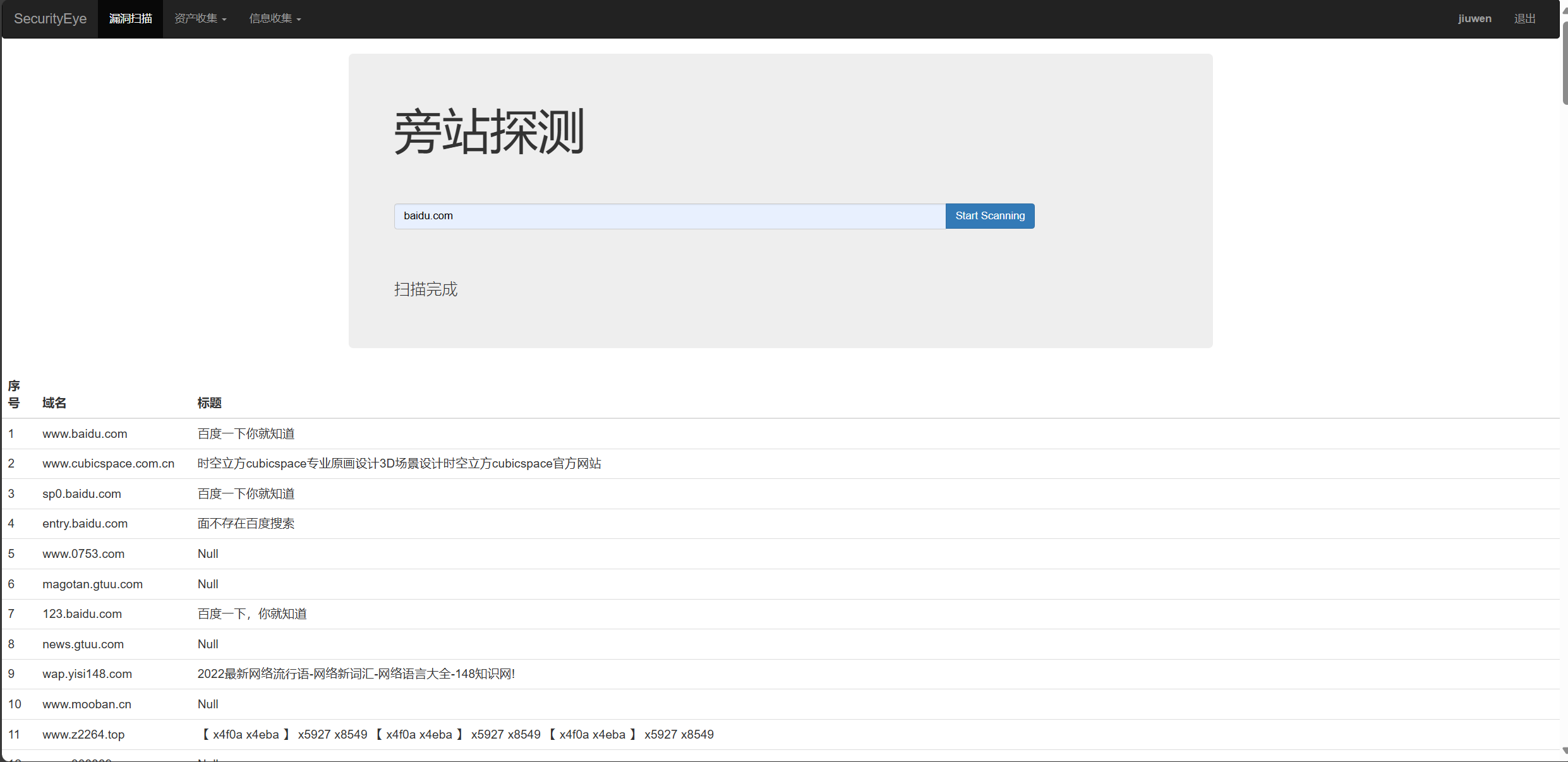Click the sp0.baidu.com domain cell
The width and height of the screenshot is (1568, 762).
click(x=81, y=494)
